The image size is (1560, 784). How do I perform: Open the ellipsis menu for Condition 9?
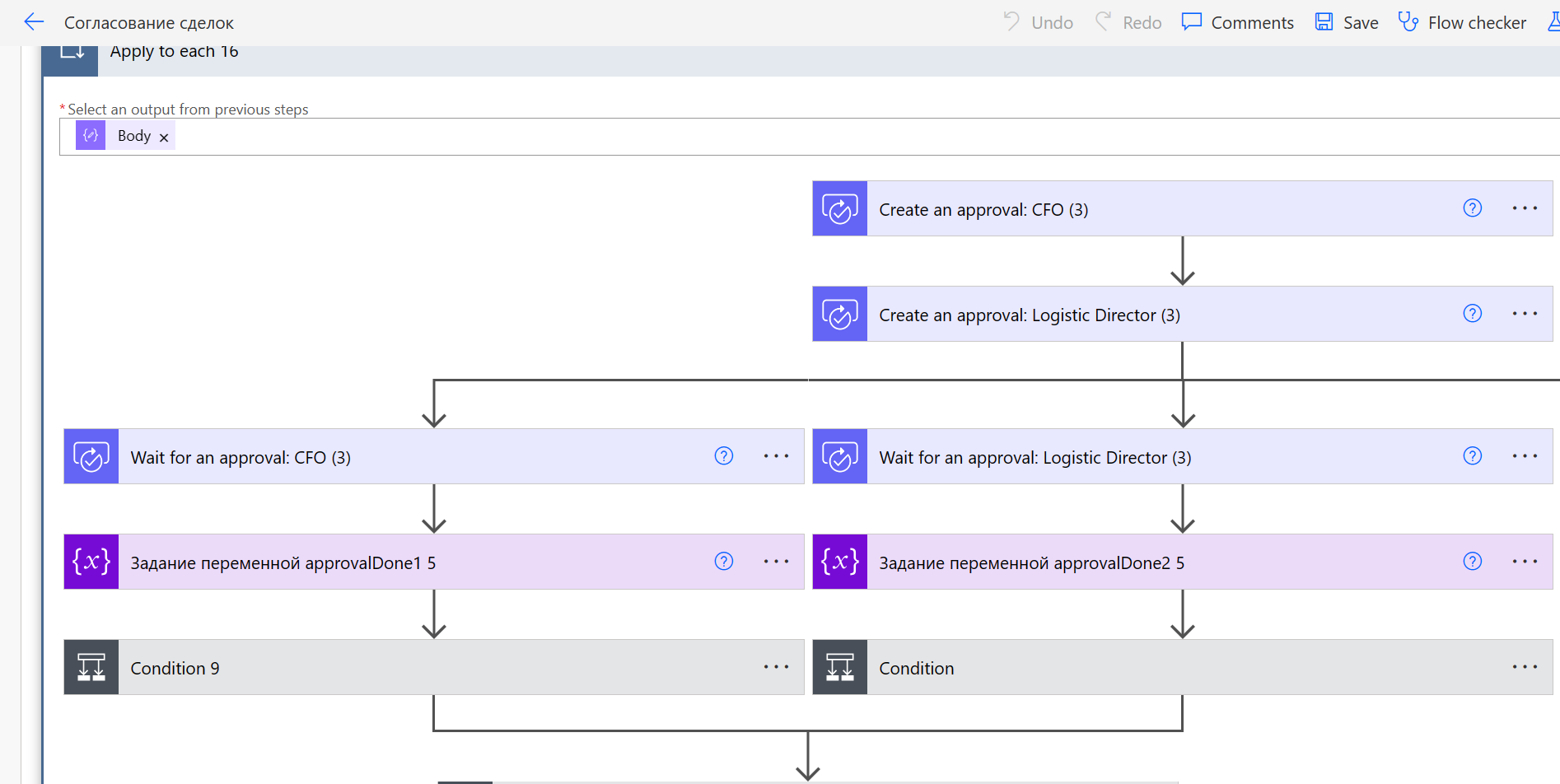[776, 667]
